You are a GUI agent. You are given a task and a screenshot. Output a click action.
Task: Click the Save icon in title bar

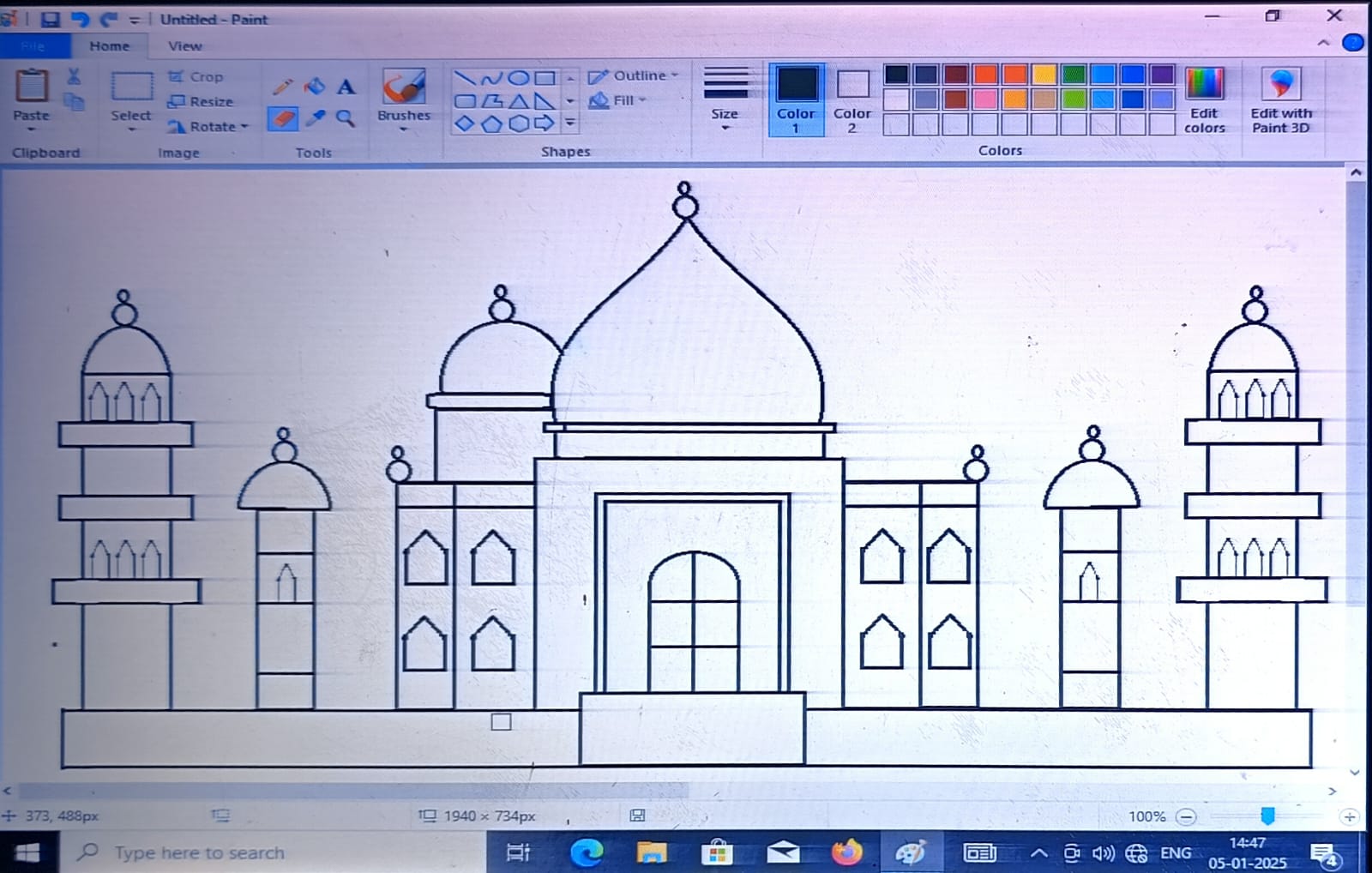(50, 19)
